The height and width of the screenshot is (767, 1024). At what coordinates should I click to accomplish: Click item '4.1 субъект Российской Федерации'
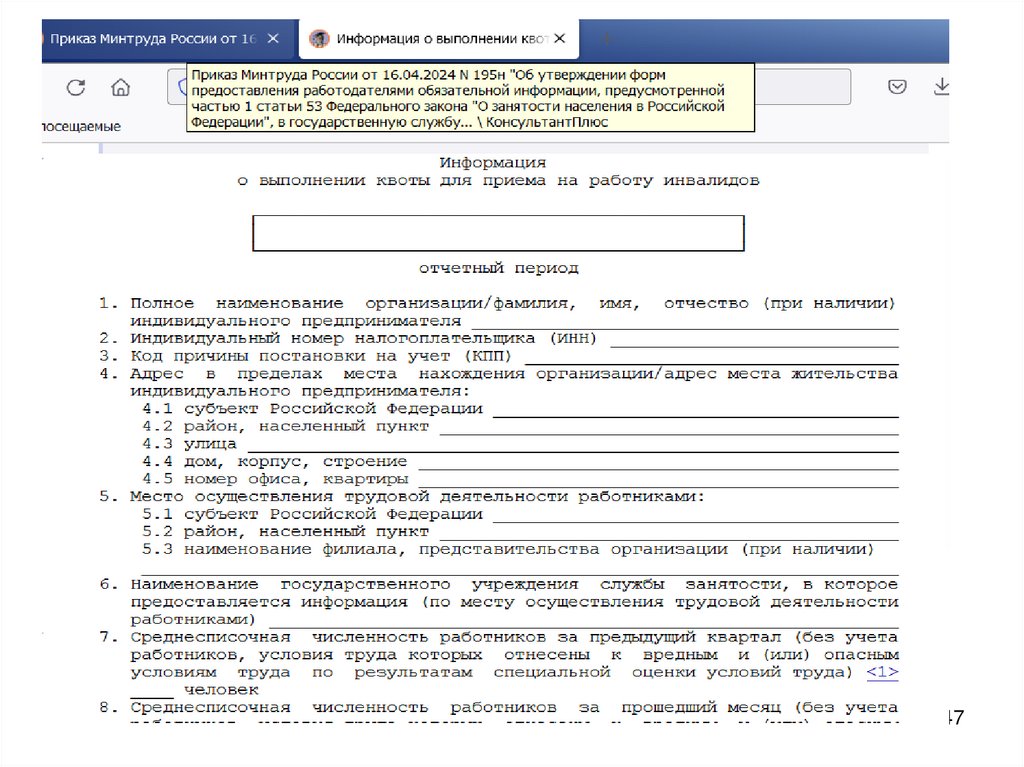tap(313, 409)
